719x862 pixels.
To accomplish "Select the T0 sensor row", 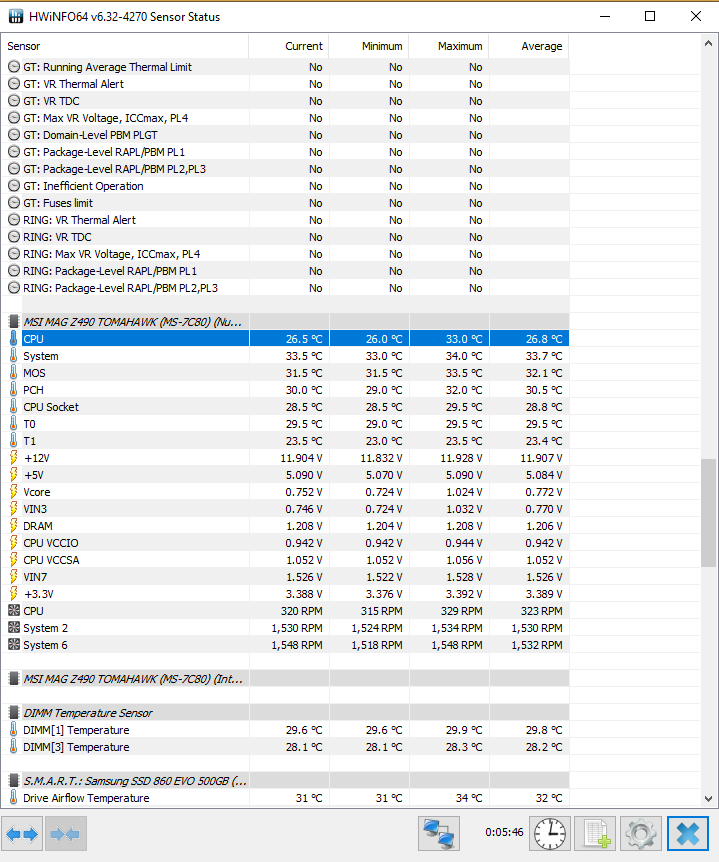I will (x=285, y=424).
